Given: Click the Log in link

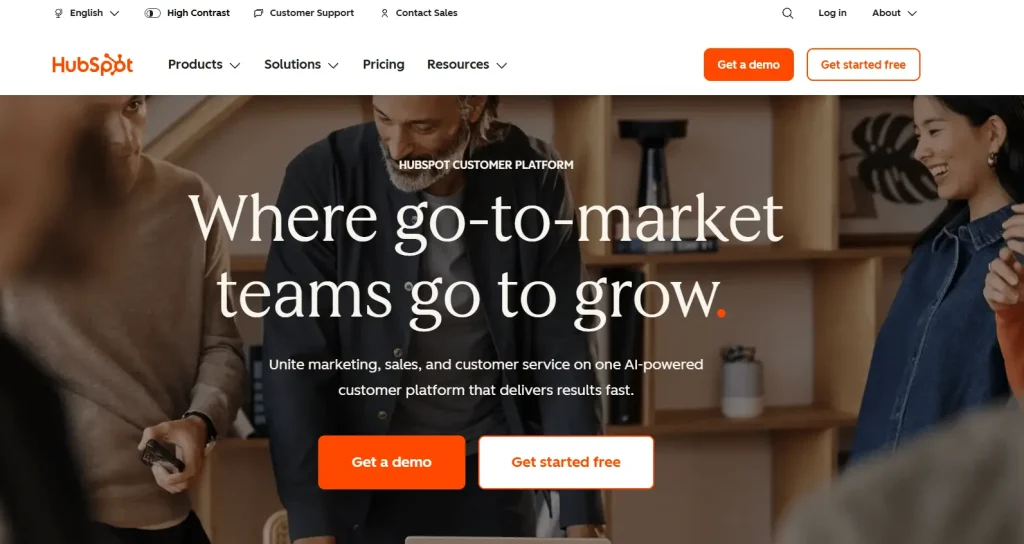Looking at the screenshot, I should [x=832, y=13].
